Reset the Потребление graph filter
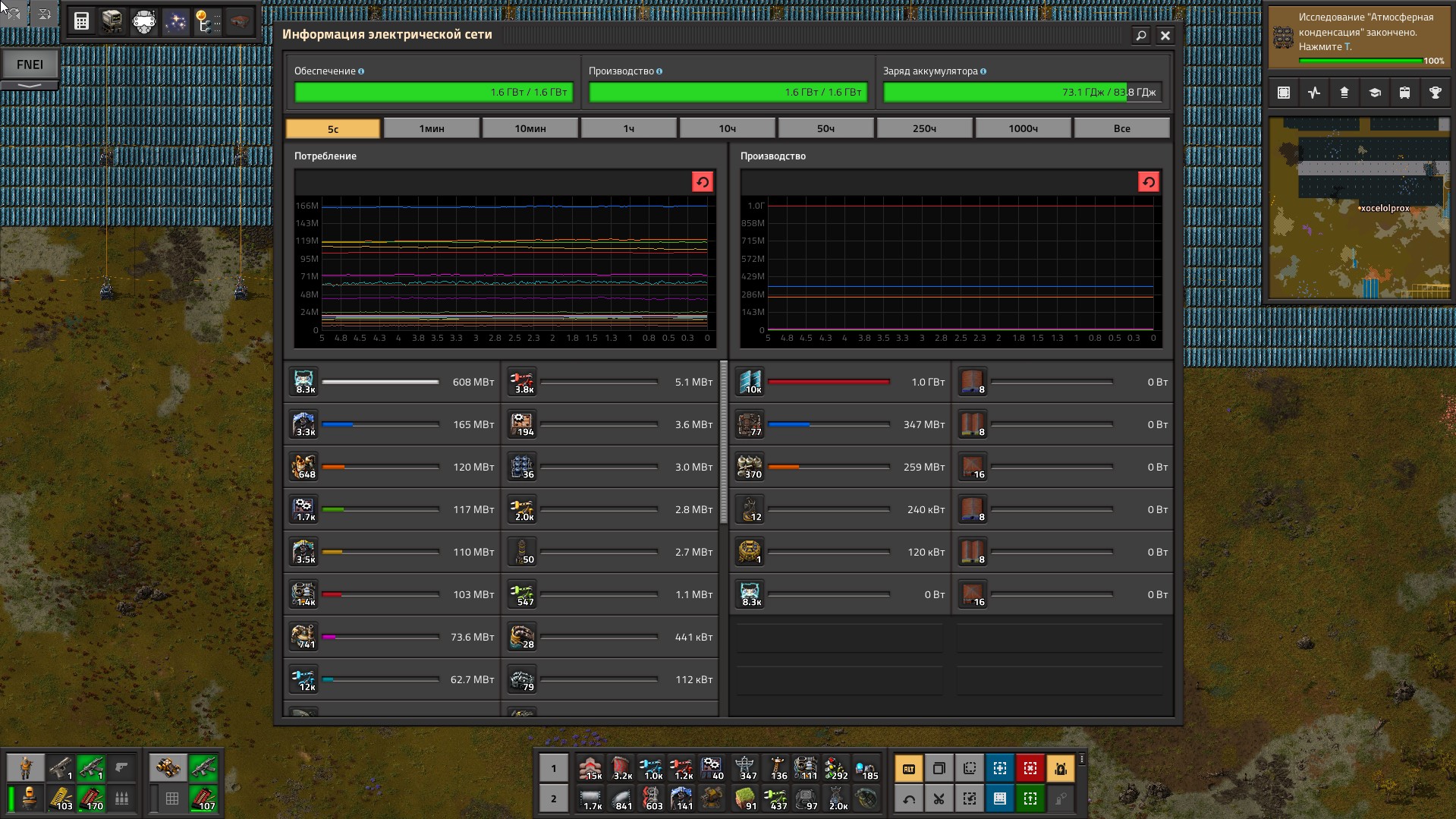Viewport: 1456px width, 819px height. pos(703,182)
